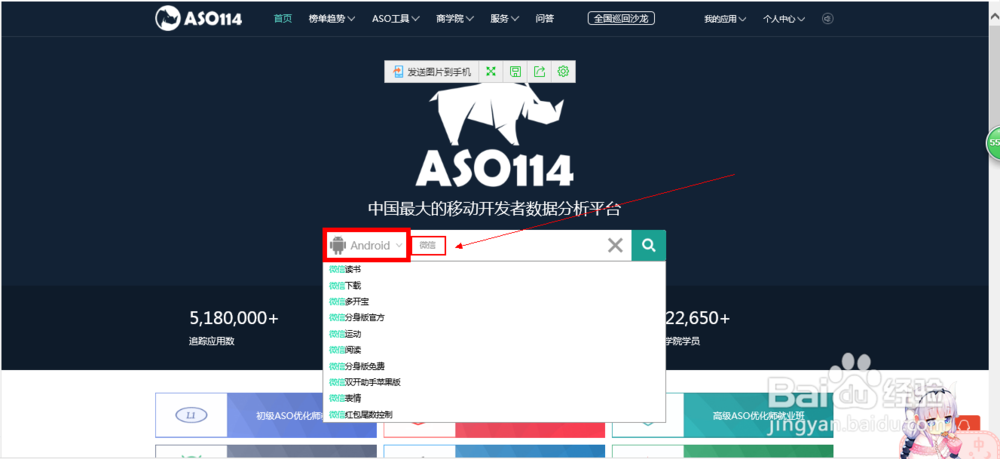Open the Android platform dropdown
The height and width of the screenshot is (459, 1000).
(366, 245)
